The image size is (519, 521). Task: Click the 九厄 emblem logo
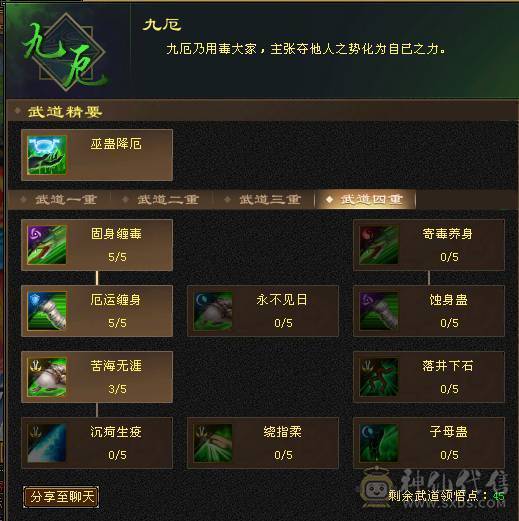(x=67, y=53)
